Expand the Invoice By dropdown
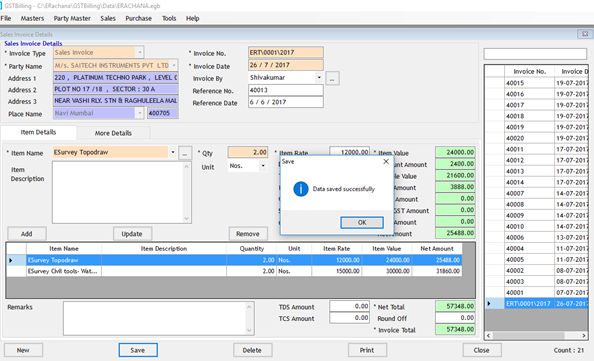This screenshot has height=361, width=594. tap(319, 77)
